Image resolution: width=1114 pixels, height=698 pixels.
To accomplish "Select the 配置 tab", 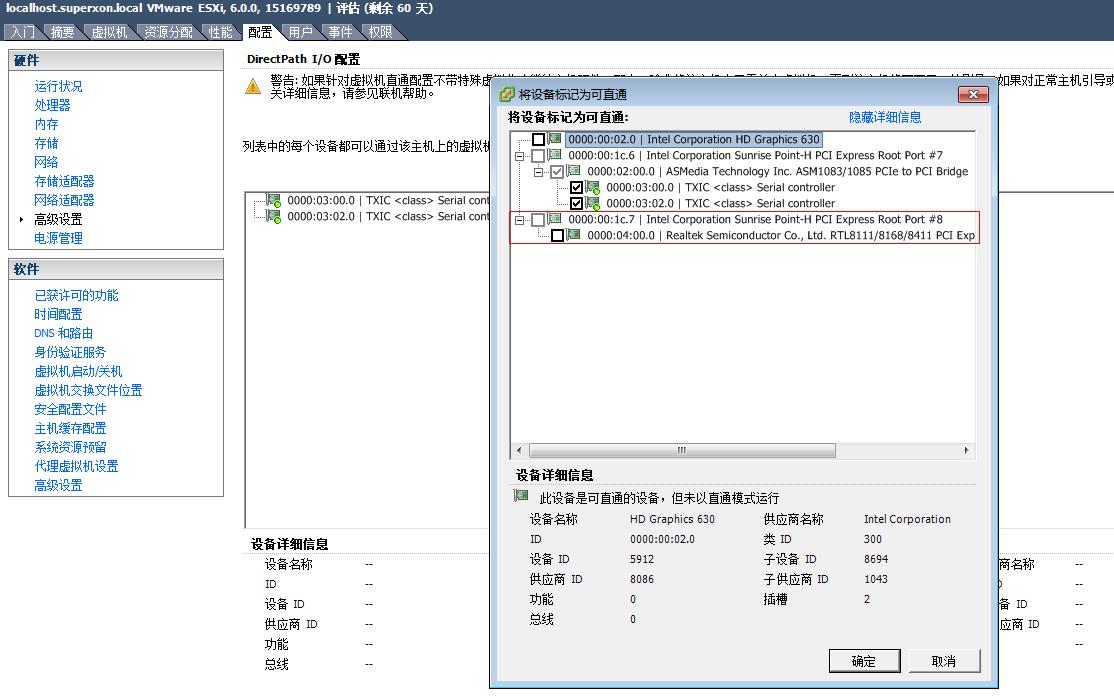I will pos(260,32).
